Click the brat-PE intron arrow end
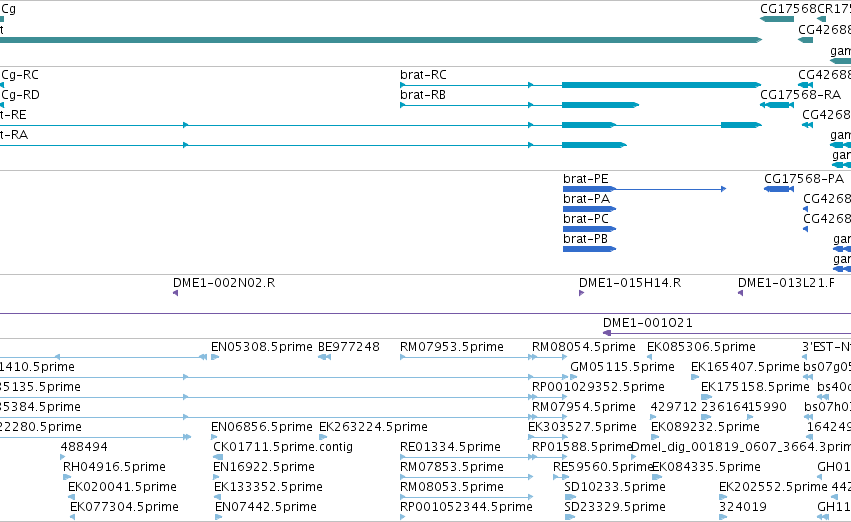This screenshot has width=851, height=522. pos(723,189)
